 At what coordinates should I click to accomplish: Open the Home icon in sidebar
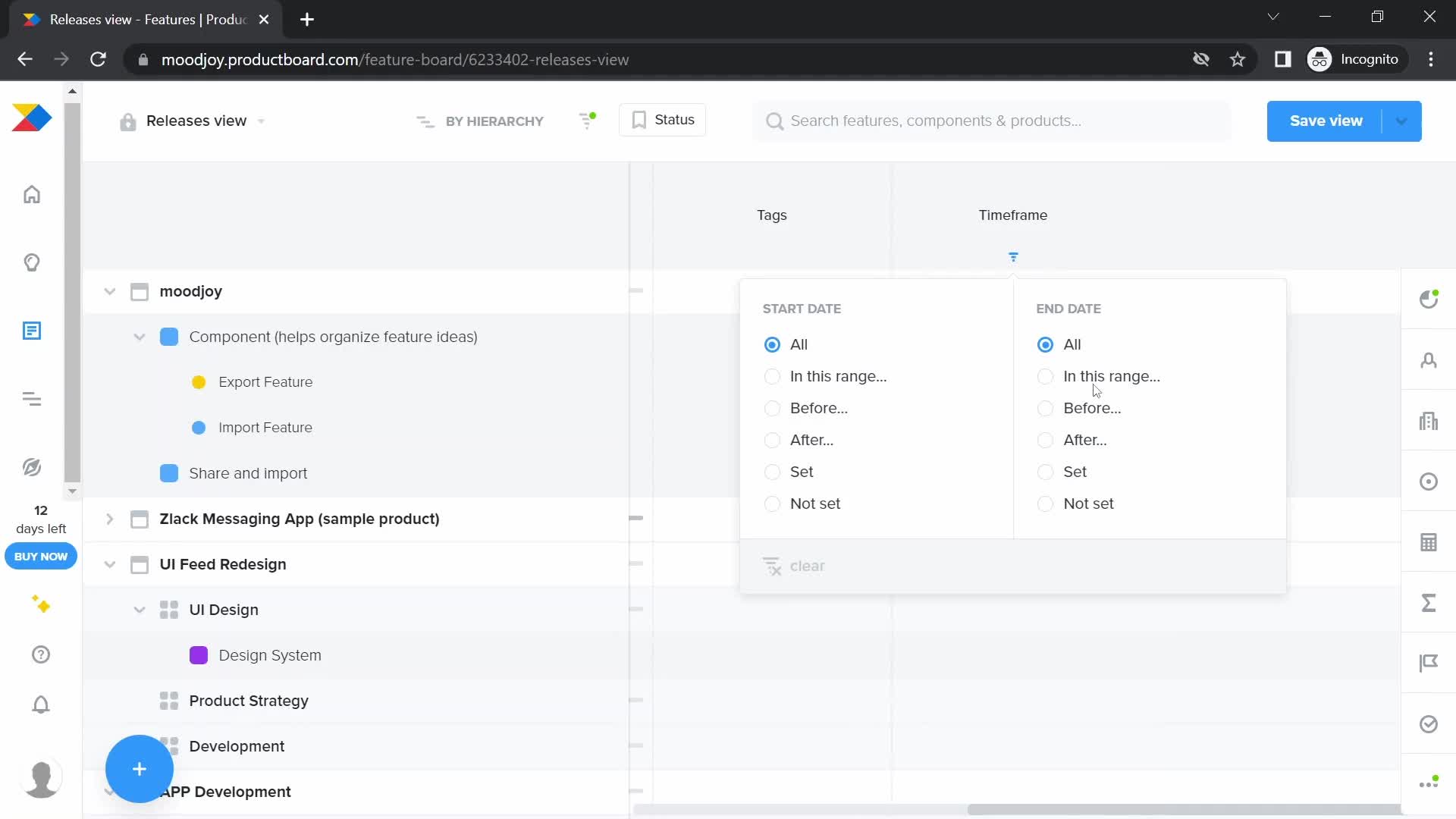click(x=32, y=195)
